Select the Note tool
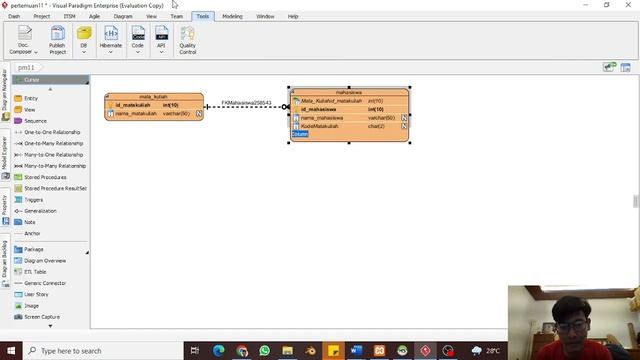Viewport: 640px width, 360px height. (29, 222)
